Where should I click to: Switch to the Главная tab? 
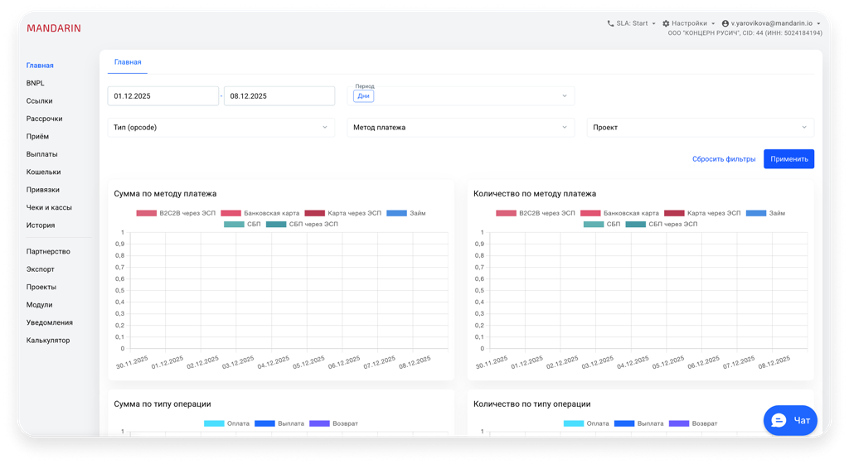[127, 62]
